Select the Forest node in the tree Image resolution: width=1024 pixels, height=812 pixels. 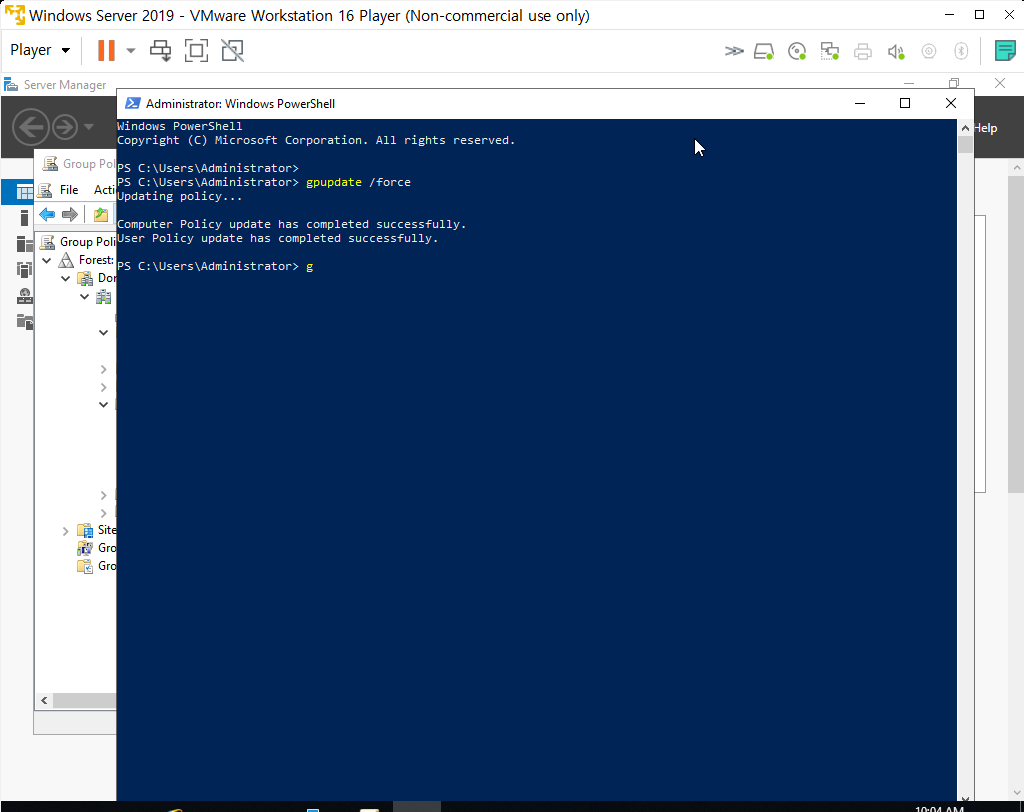[x=86, y=260]
